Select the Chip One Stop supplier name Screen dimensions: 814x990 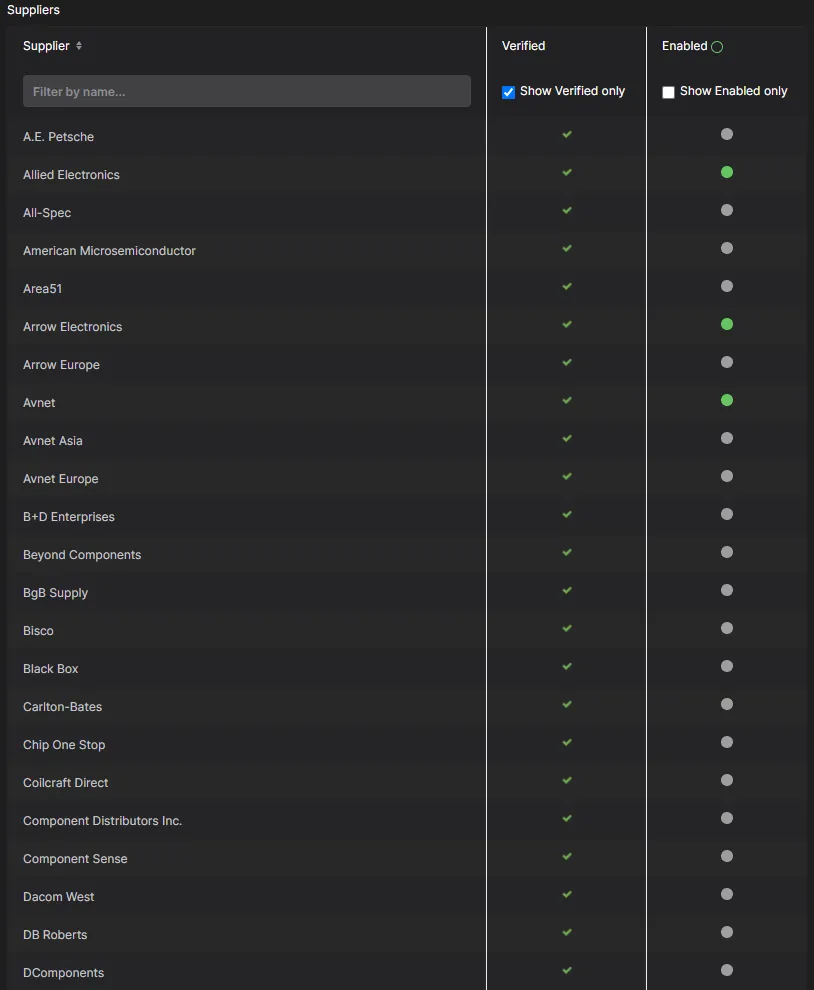pos(64,745)
